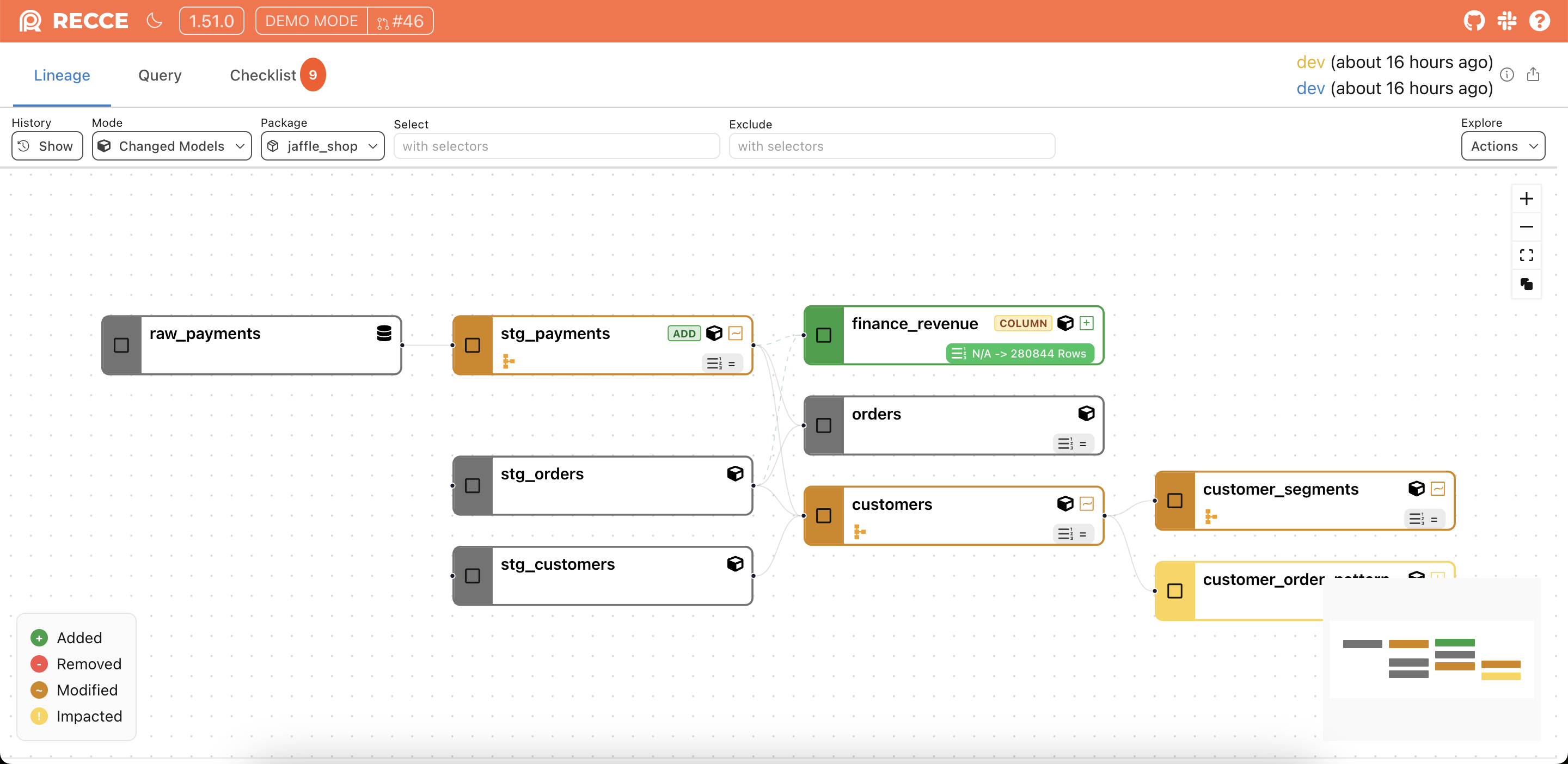Image resolution: width=1568 pixels, height=764 pixels.
Task: Click the customer_segments column-level lineage icon
Action: pos(1211,516)
